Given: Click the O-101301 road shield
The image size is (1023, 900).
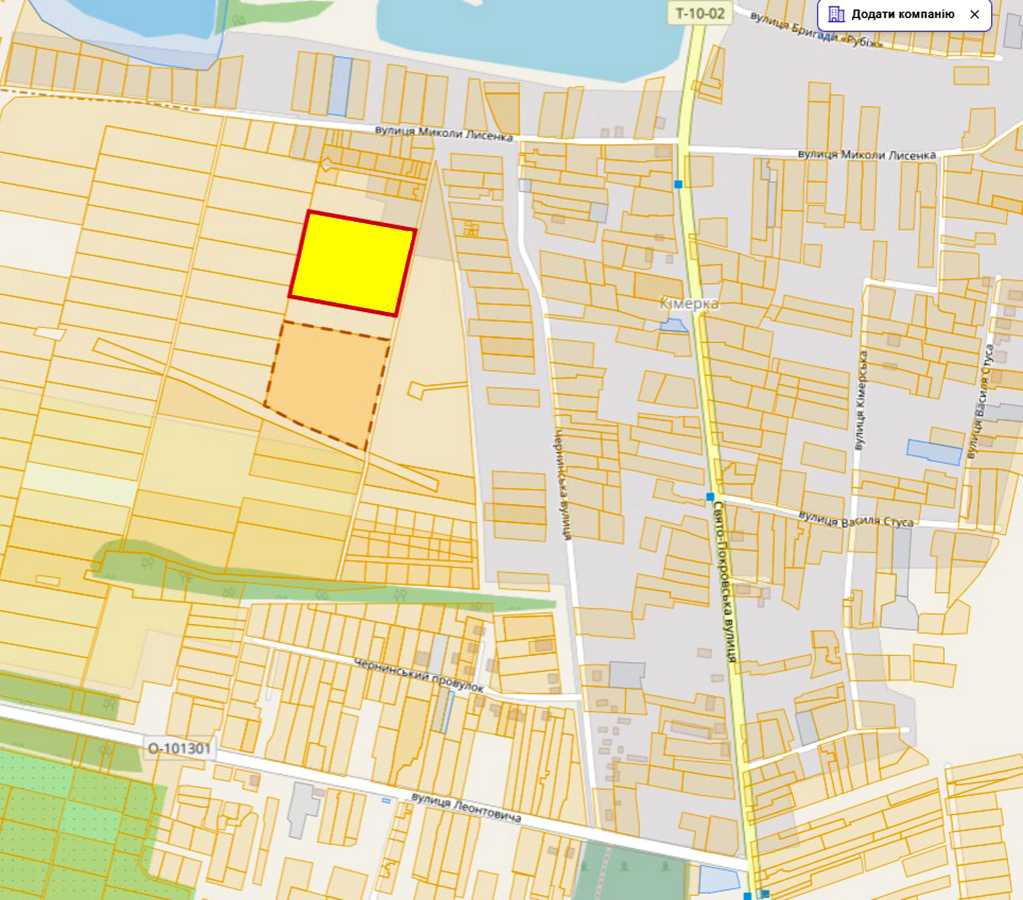Looking at the screenshot, I should (179, 748).
